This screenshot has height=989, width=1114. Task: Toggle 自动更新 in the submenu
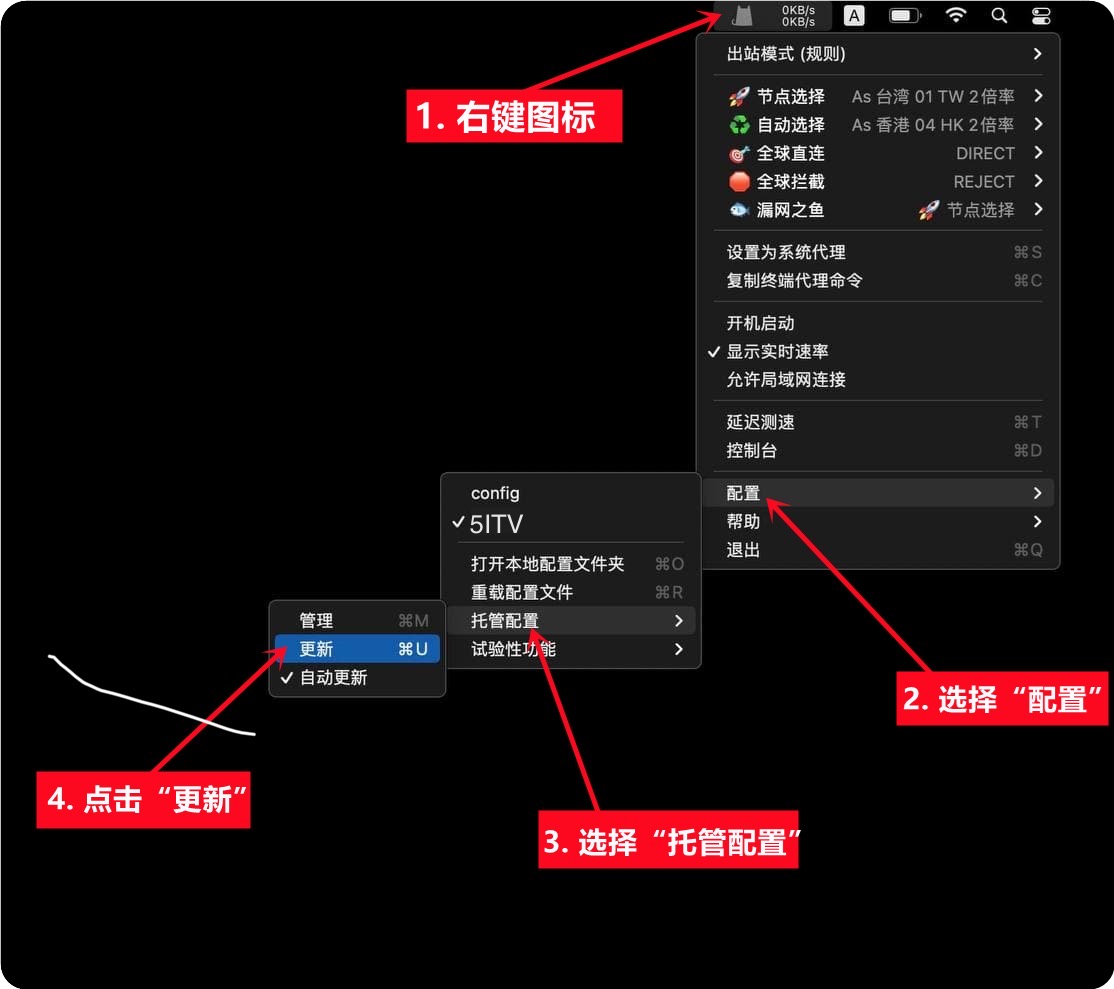tap(333, 678)
